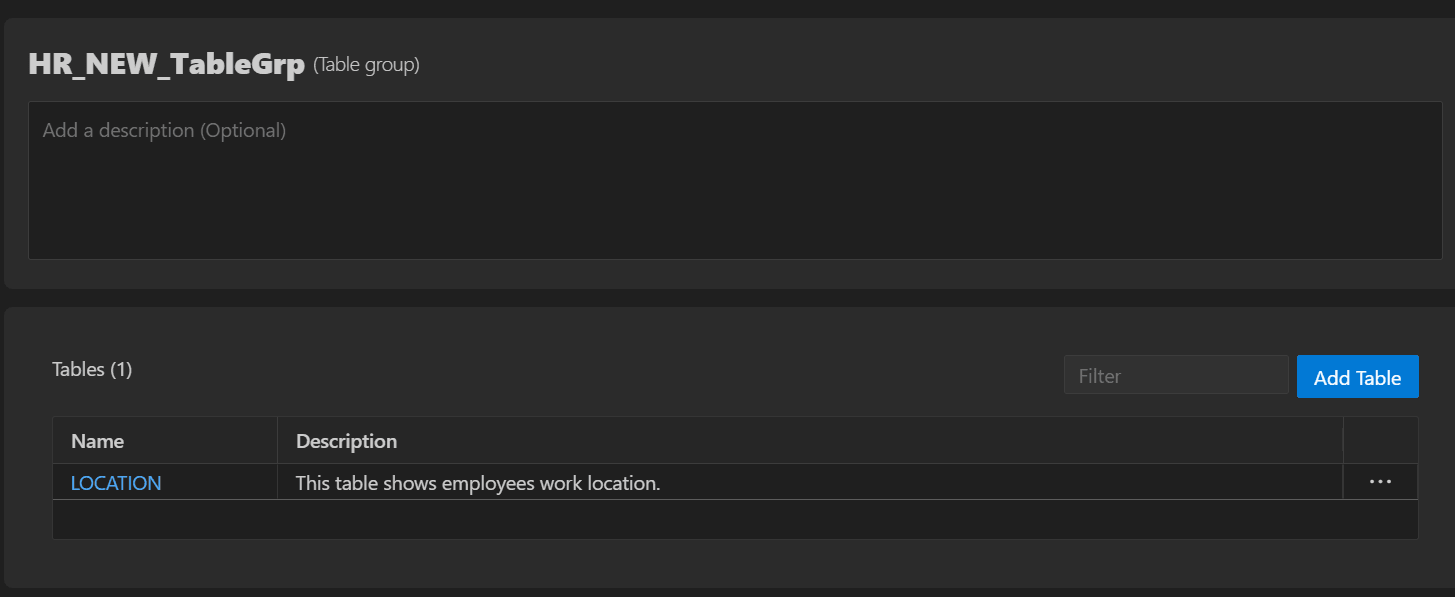Viewport: 1455px width, 597px height.
Task: Click the blank actions column header
Action: point(1380,441)
